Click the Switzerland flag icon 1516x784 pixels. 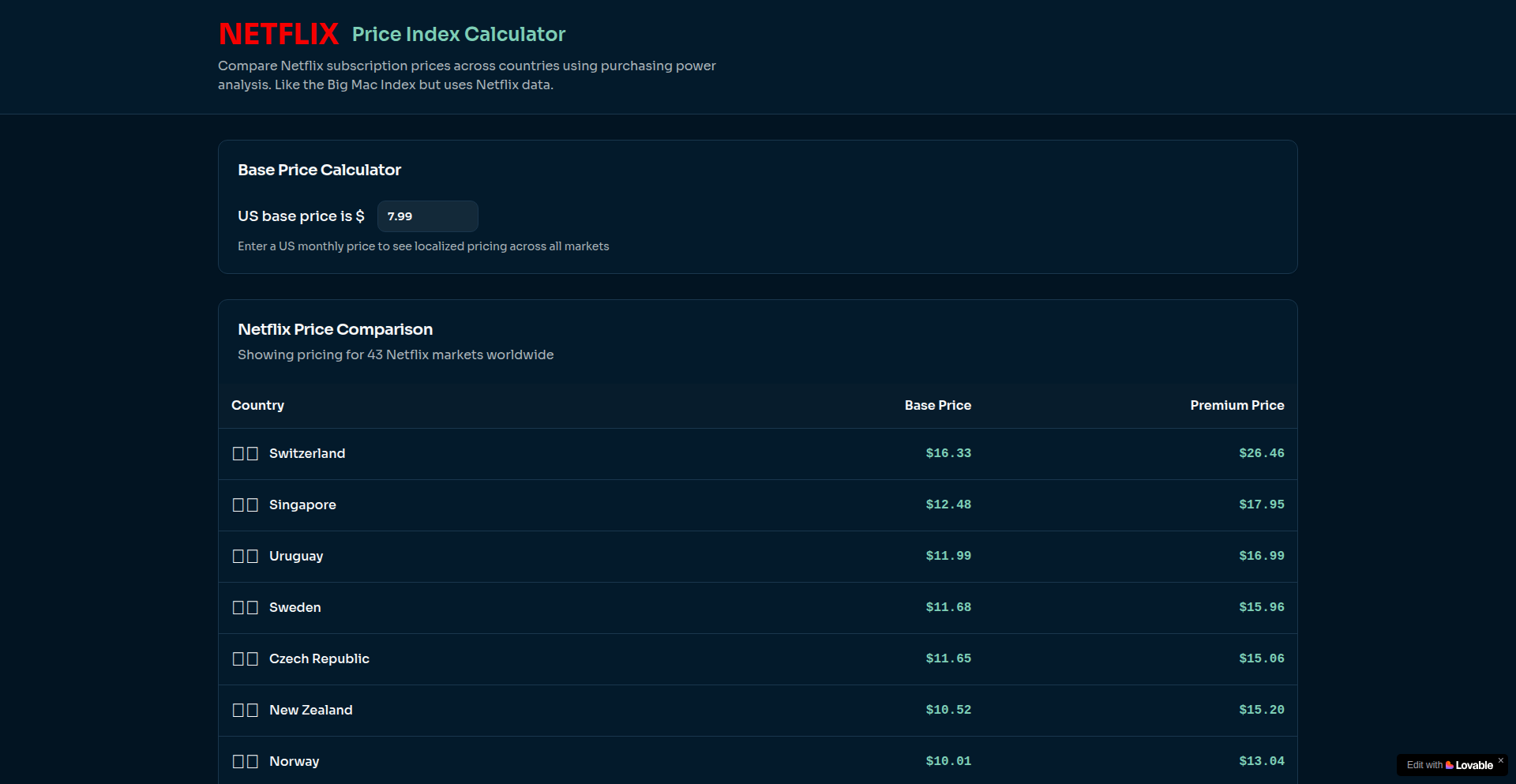[x=246, y=454]
